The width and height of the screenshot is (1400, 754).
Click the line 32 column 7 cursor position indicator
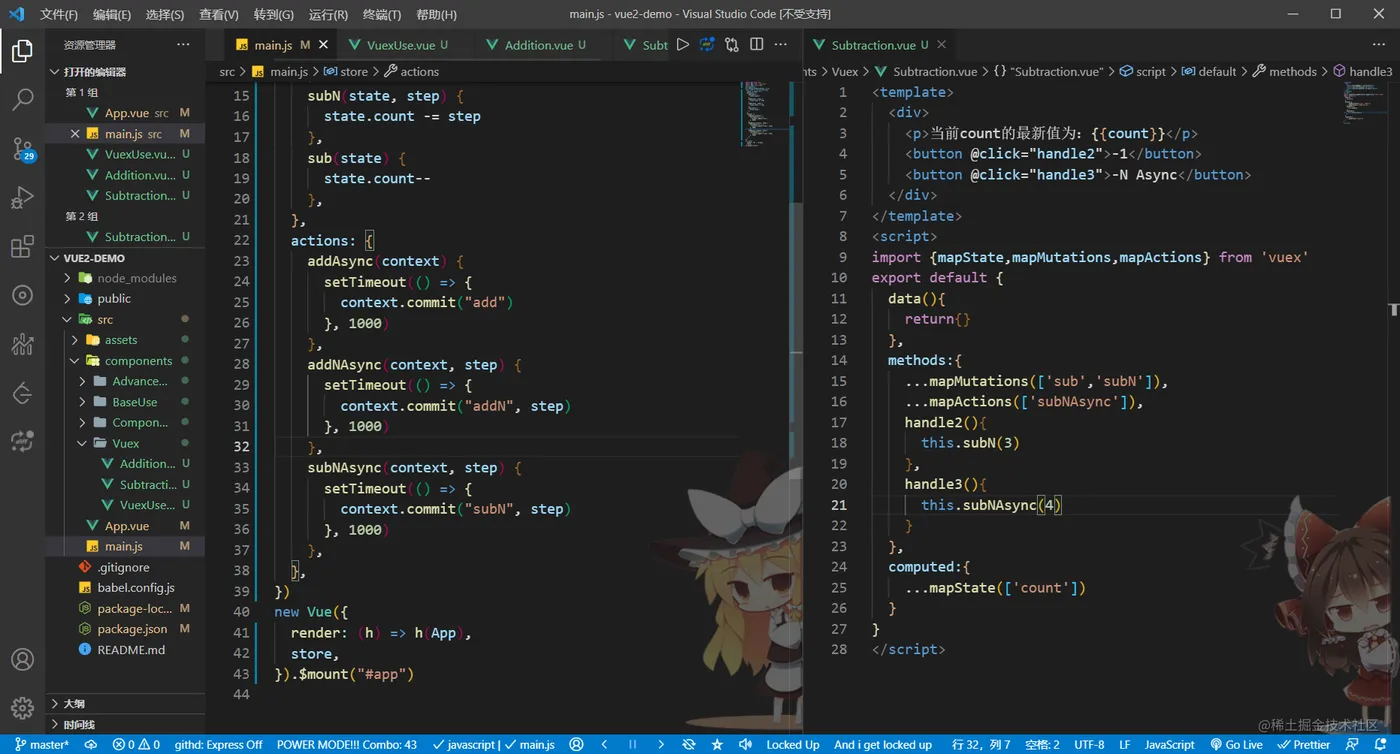tap(980, 744)
